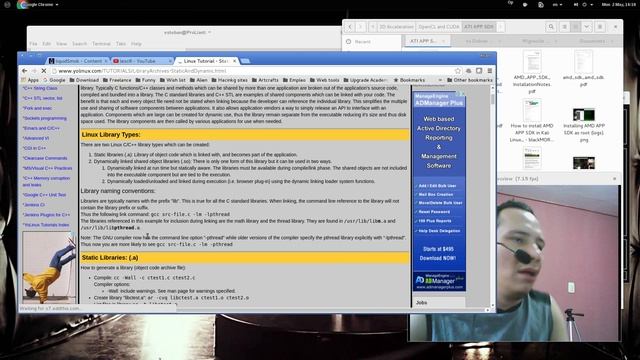Open the Upgrade Academy bookmarks folder

click(x=365, y=80)
